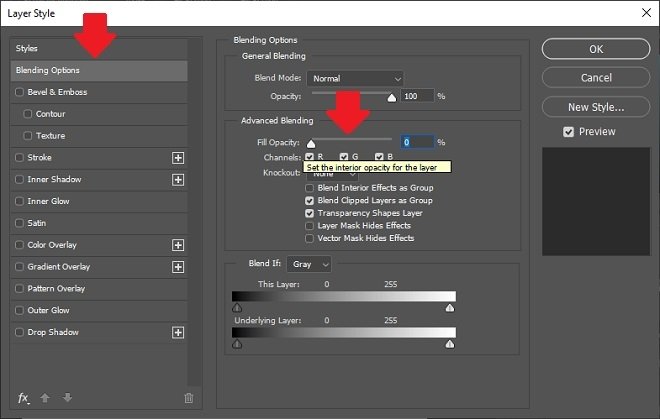Uncheck the G channel checkbox
The width and height of the screenshot is (660, 419).
pos(344,157)
